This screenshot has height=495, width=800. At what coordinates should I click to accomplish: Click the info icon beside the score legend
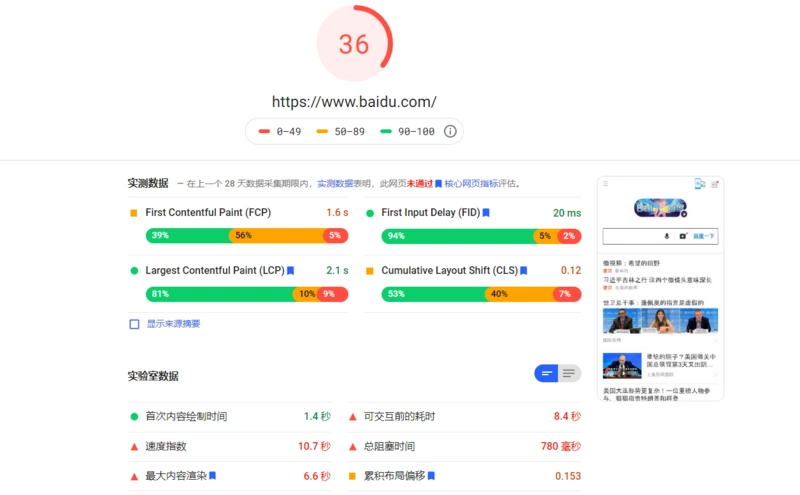[x=450, y=131]
